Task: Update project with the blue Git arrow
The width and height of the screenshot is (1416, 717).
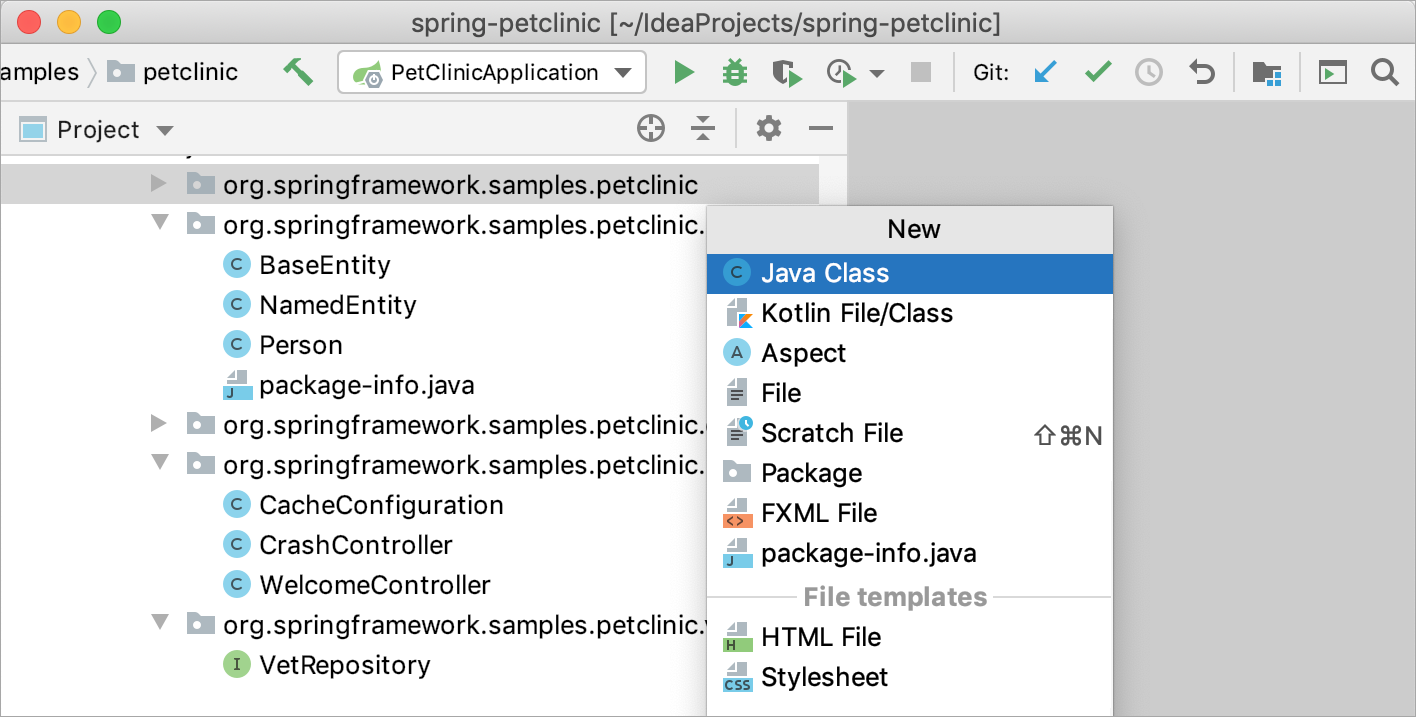Action: pos(1045,72)
